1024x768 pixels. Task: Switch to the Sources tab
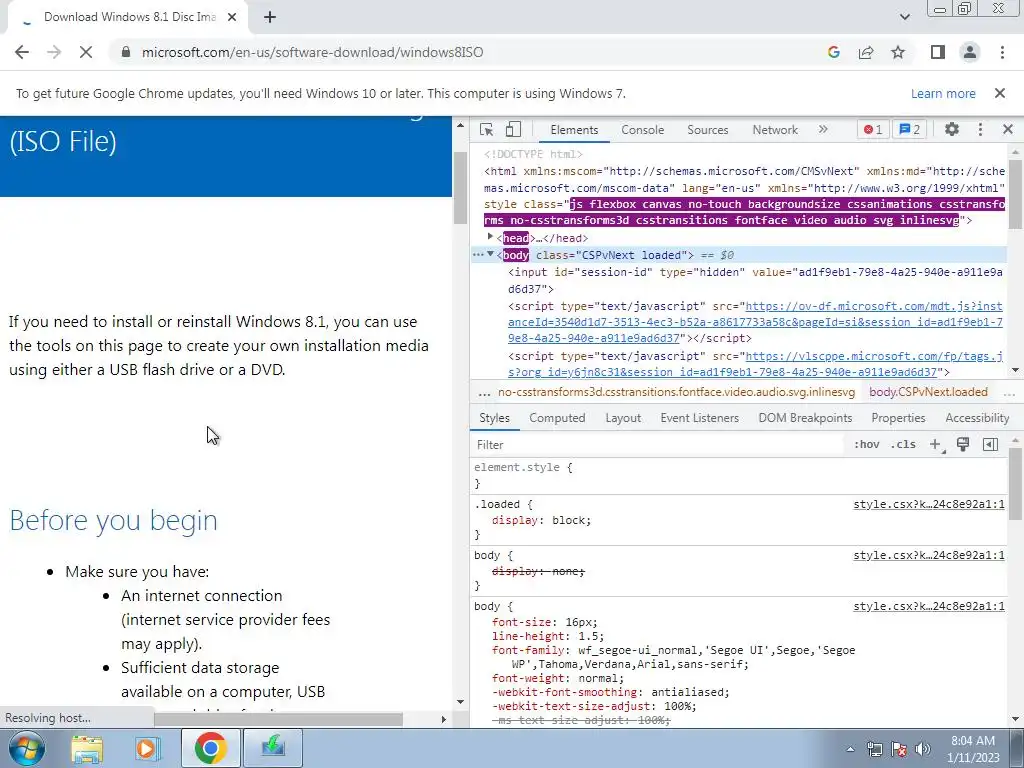(x=707, y=129)
